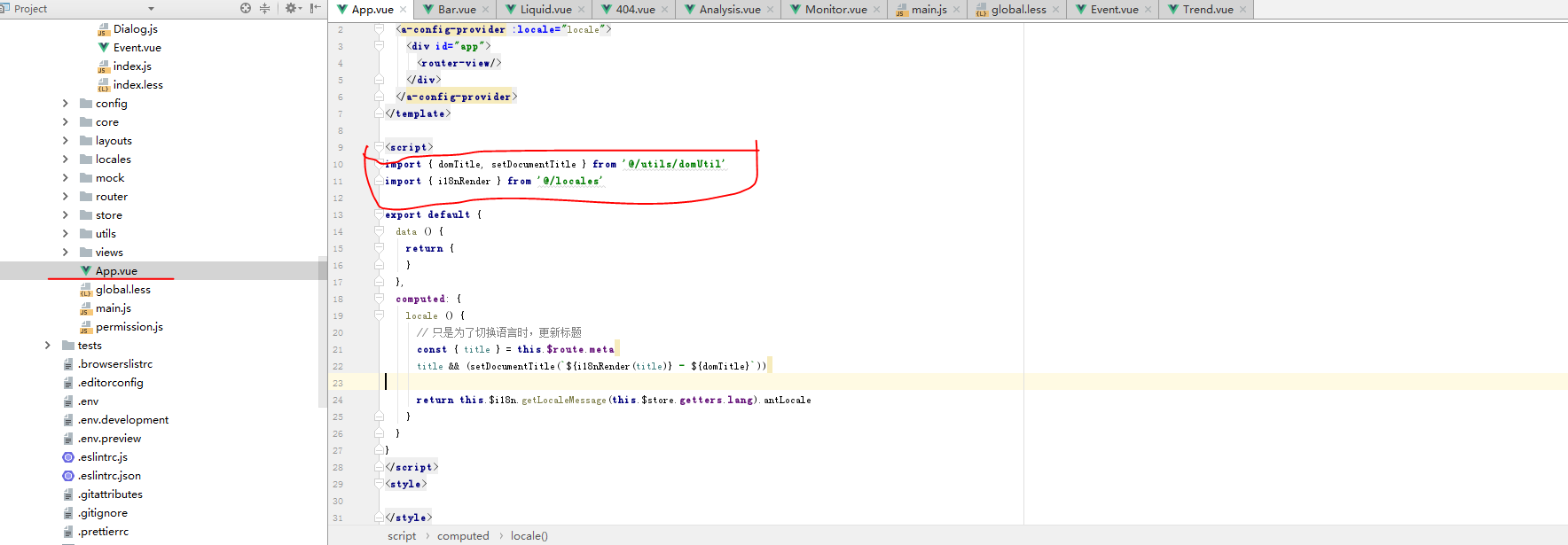Click the script breadcrumb

click(401, 536)
